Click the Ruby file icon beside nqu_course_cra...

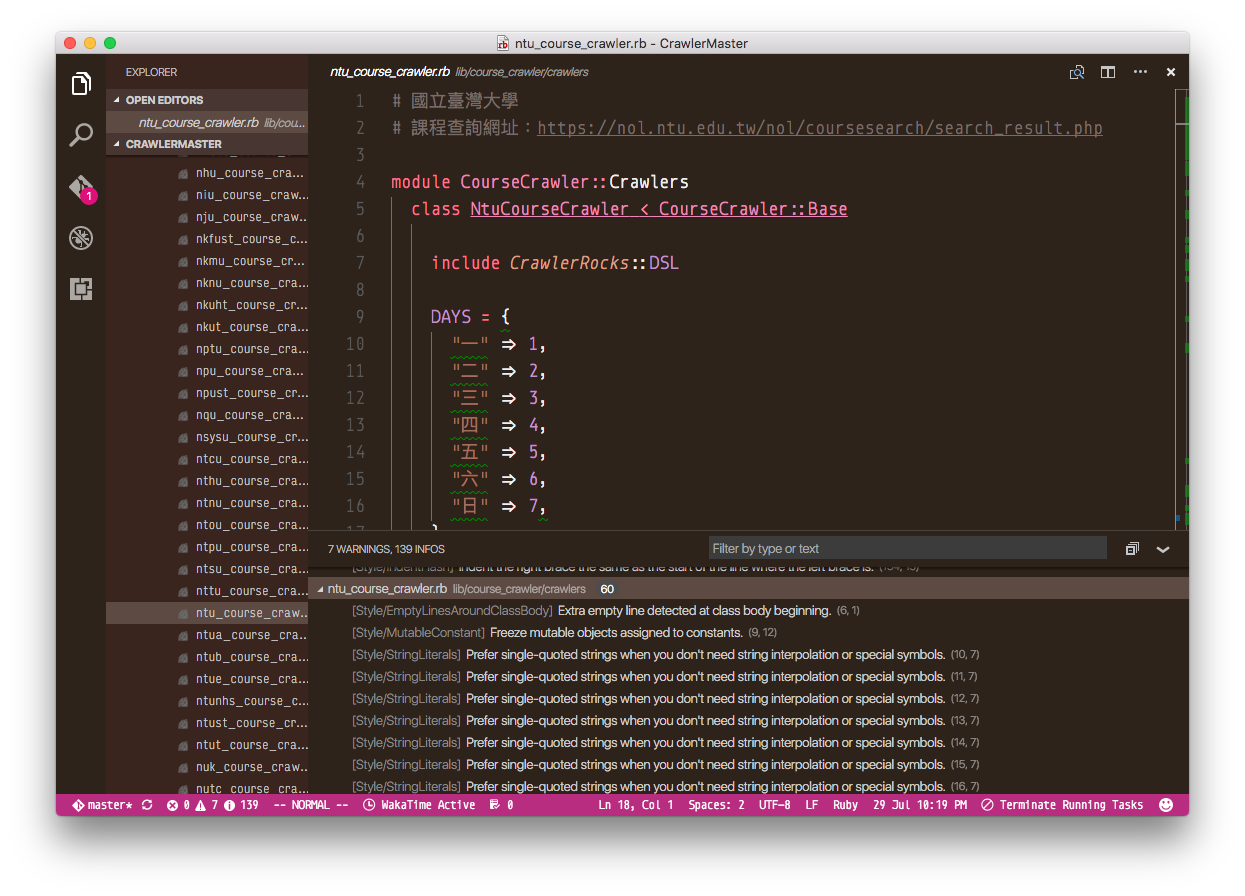point(183,415)
